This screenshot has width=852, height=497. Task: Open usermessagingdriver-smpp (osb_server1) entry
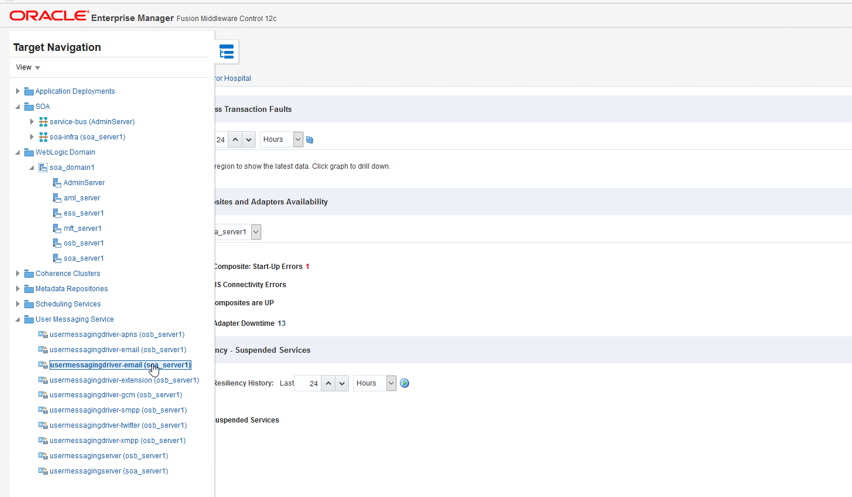coord(118,410)
